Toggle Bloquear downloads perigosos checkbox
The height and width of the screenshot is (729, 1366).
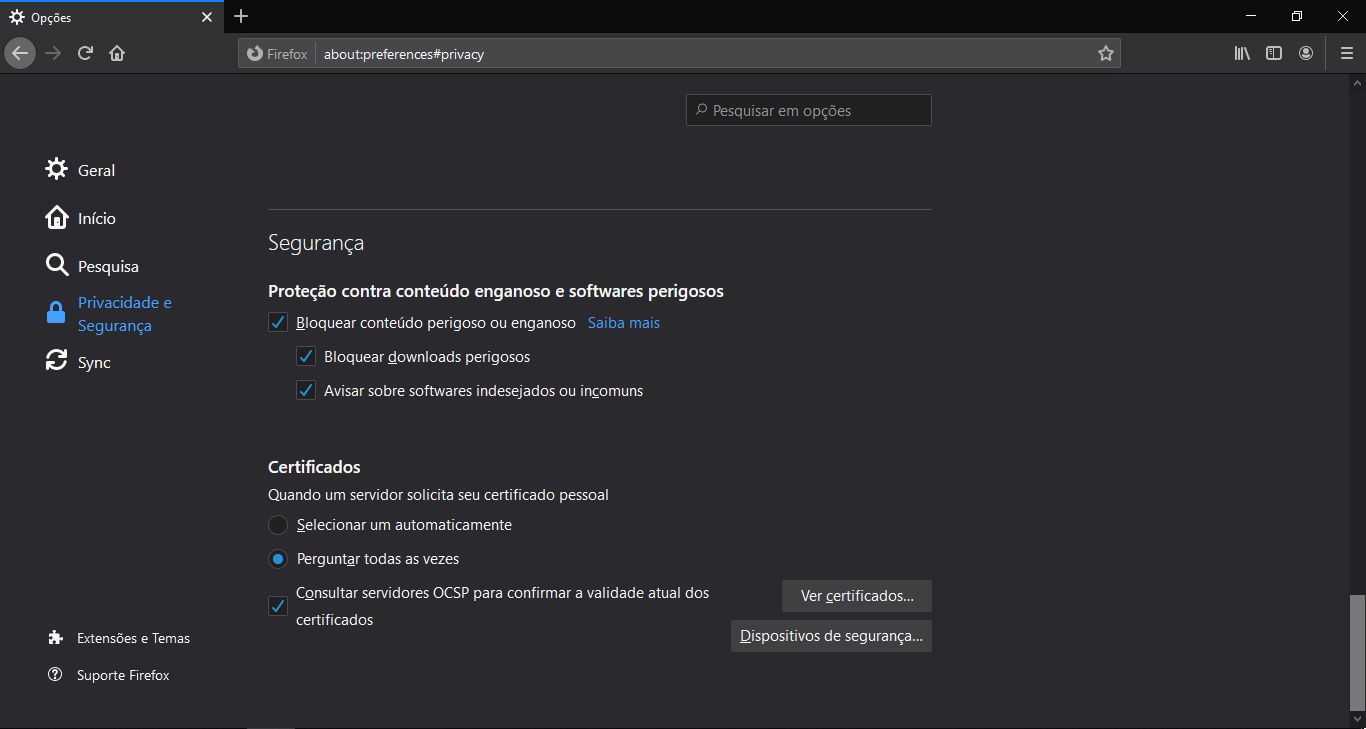tap(306, 357)
